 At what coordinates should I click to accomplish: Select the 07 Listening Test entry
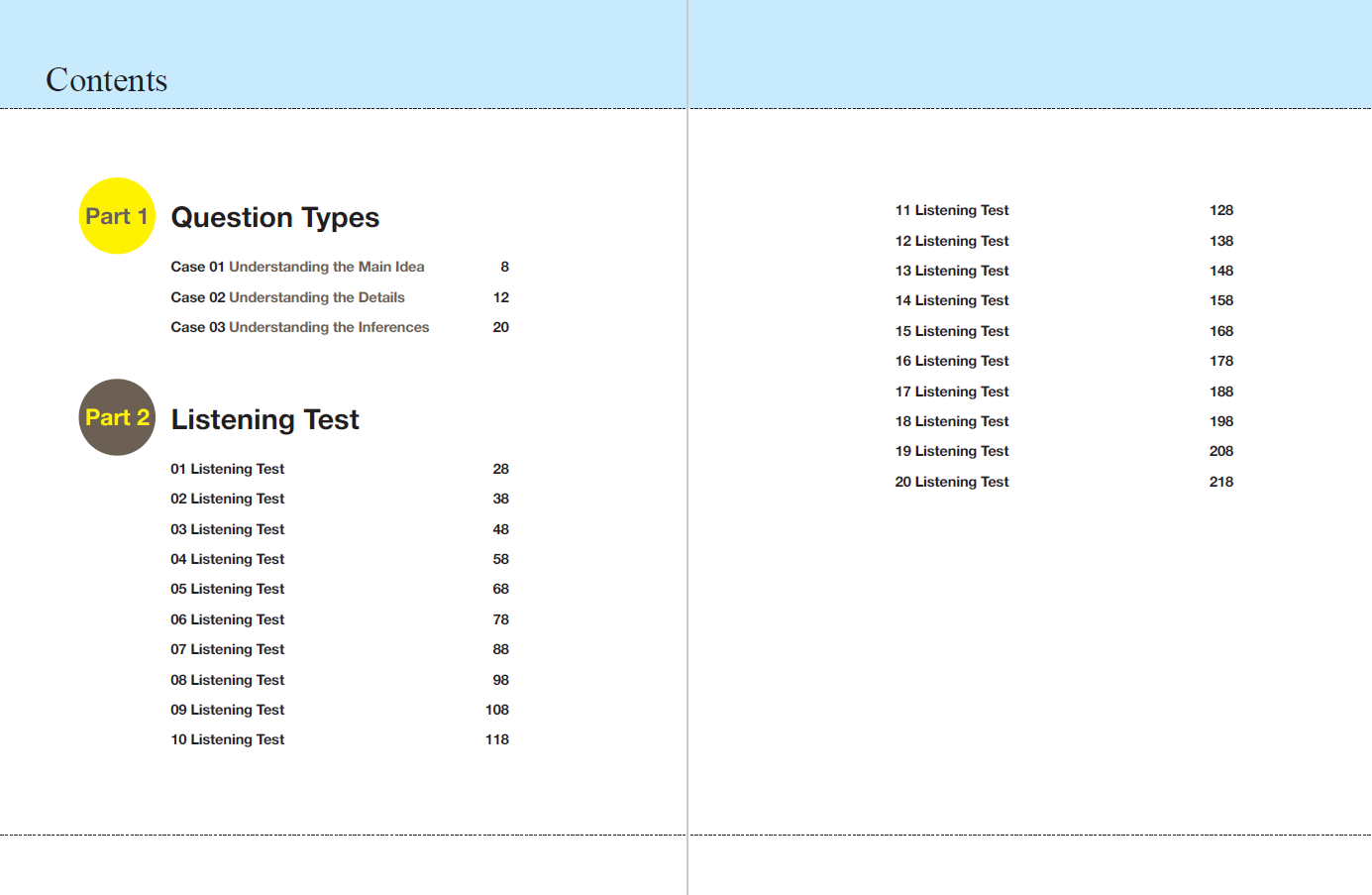tap(228, 649)
